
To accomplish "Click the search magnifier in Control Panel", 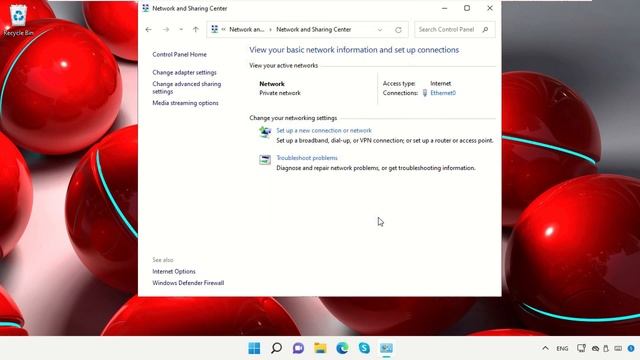I will coord(485,29).
